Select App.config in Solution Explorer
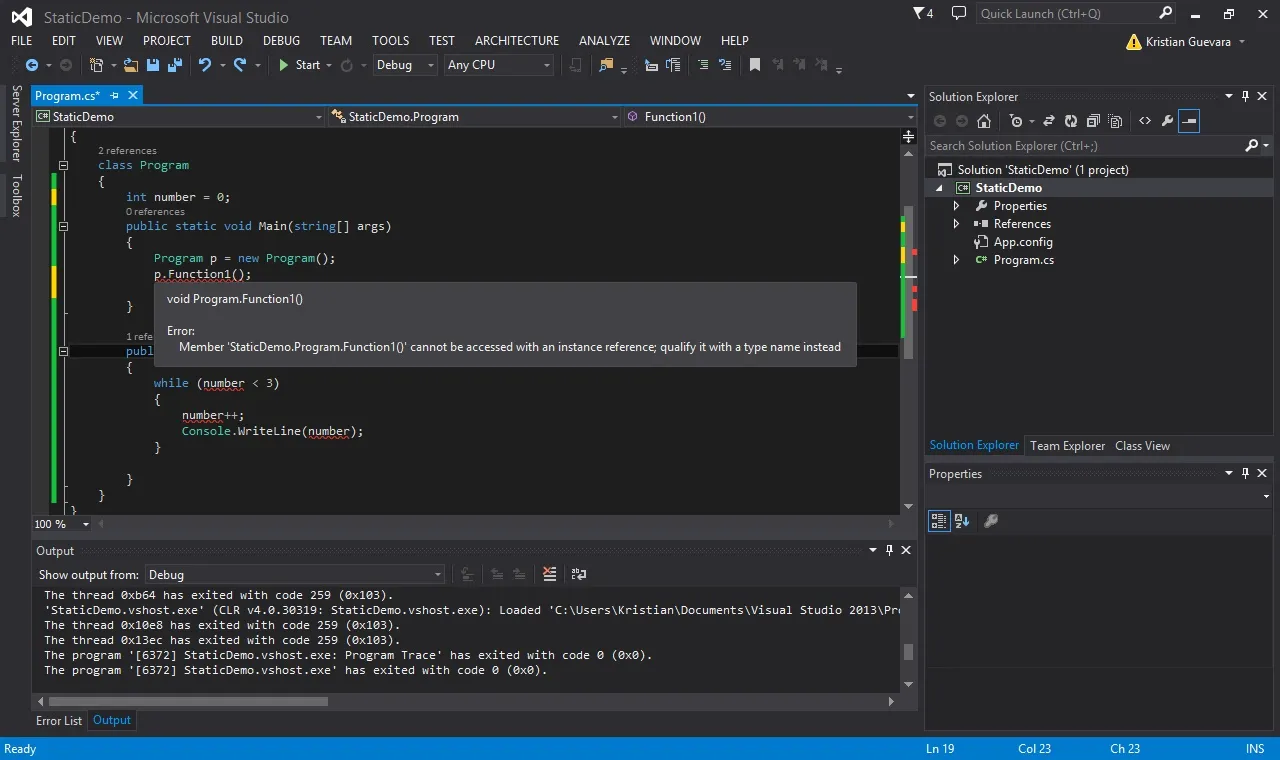 [1023, 242]
